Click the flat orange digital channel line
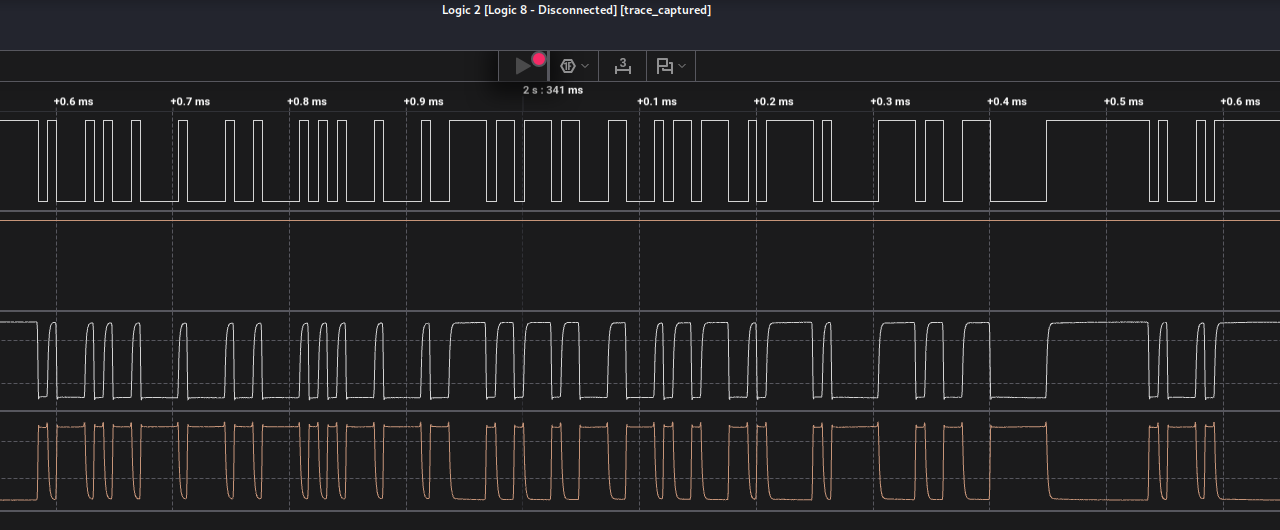1280x530 pixels. [x=640, y=221]
